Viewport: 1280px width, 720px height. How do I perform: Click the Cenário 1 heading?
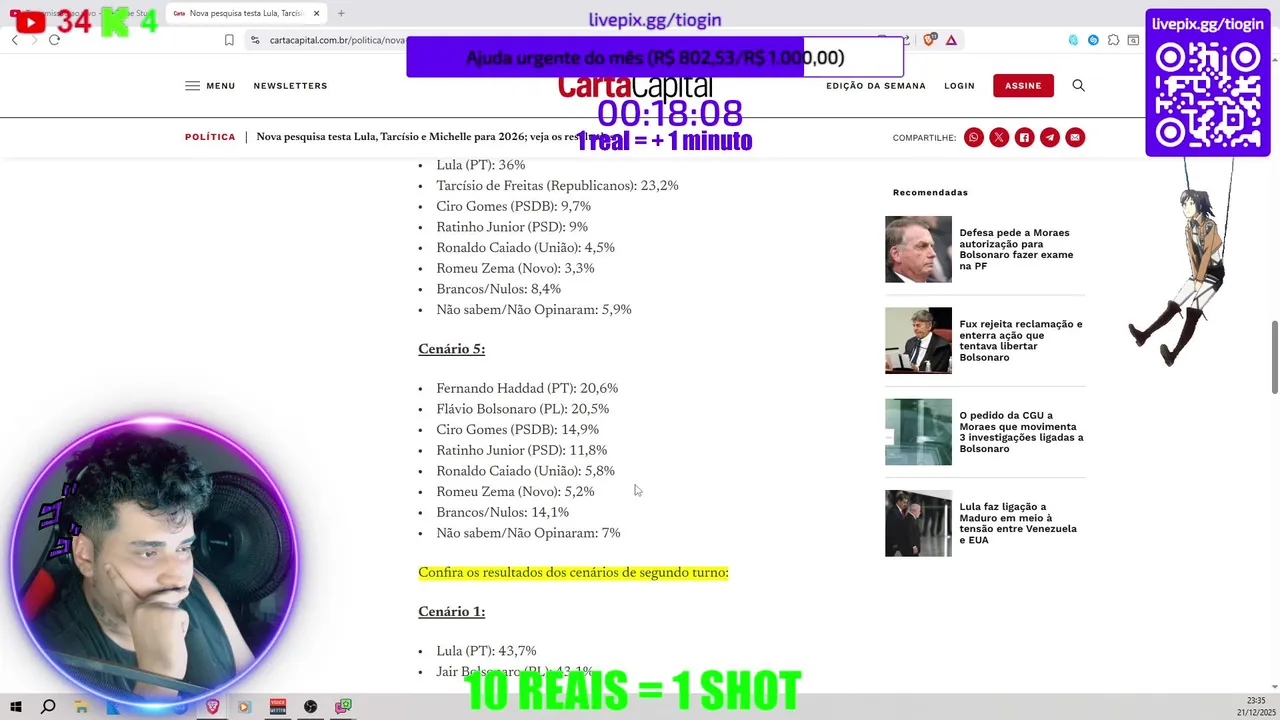click(x=451, y=612)
